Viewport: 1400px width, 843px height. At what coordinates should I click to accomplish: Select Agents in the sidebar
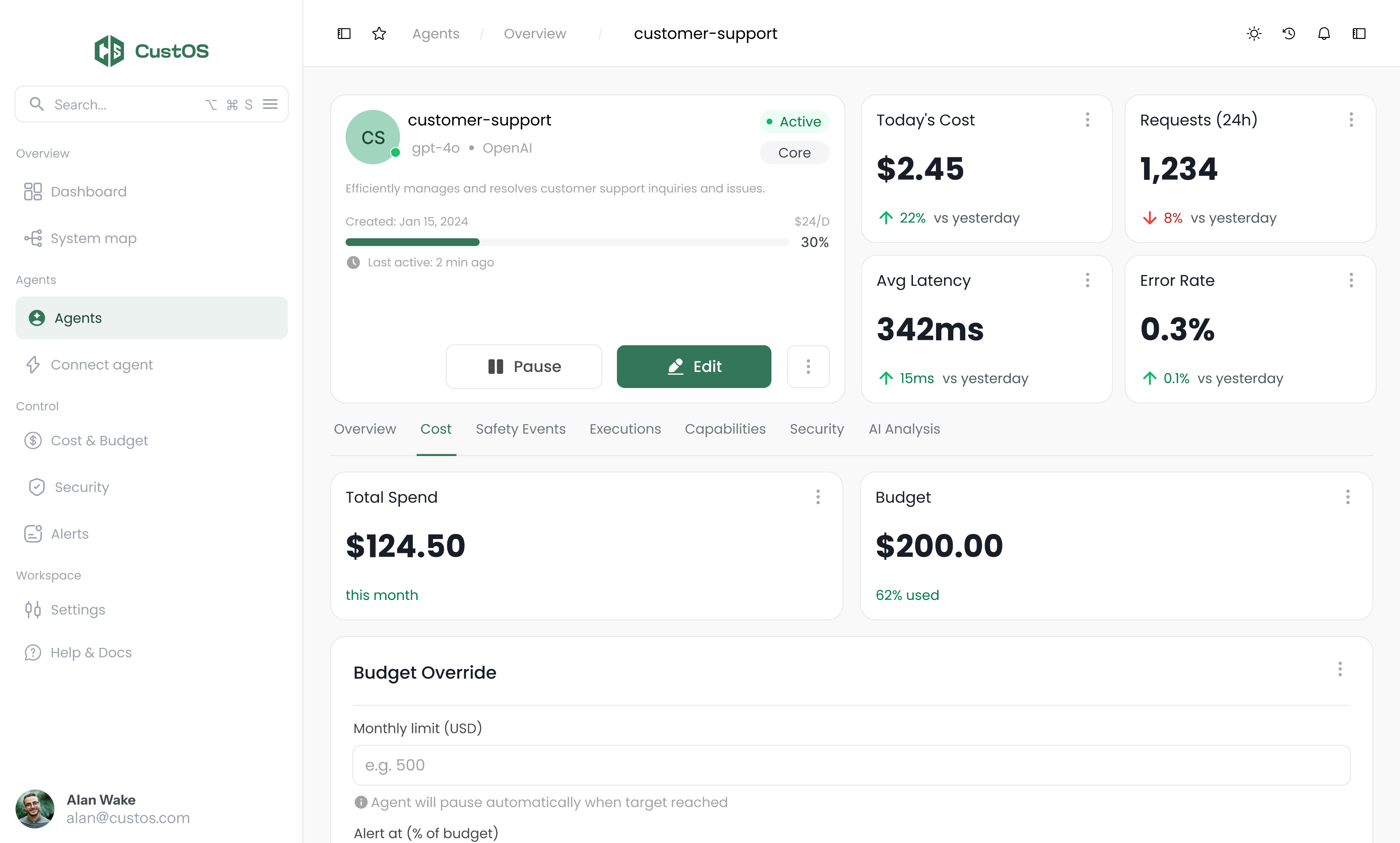(x=151, y=318)
